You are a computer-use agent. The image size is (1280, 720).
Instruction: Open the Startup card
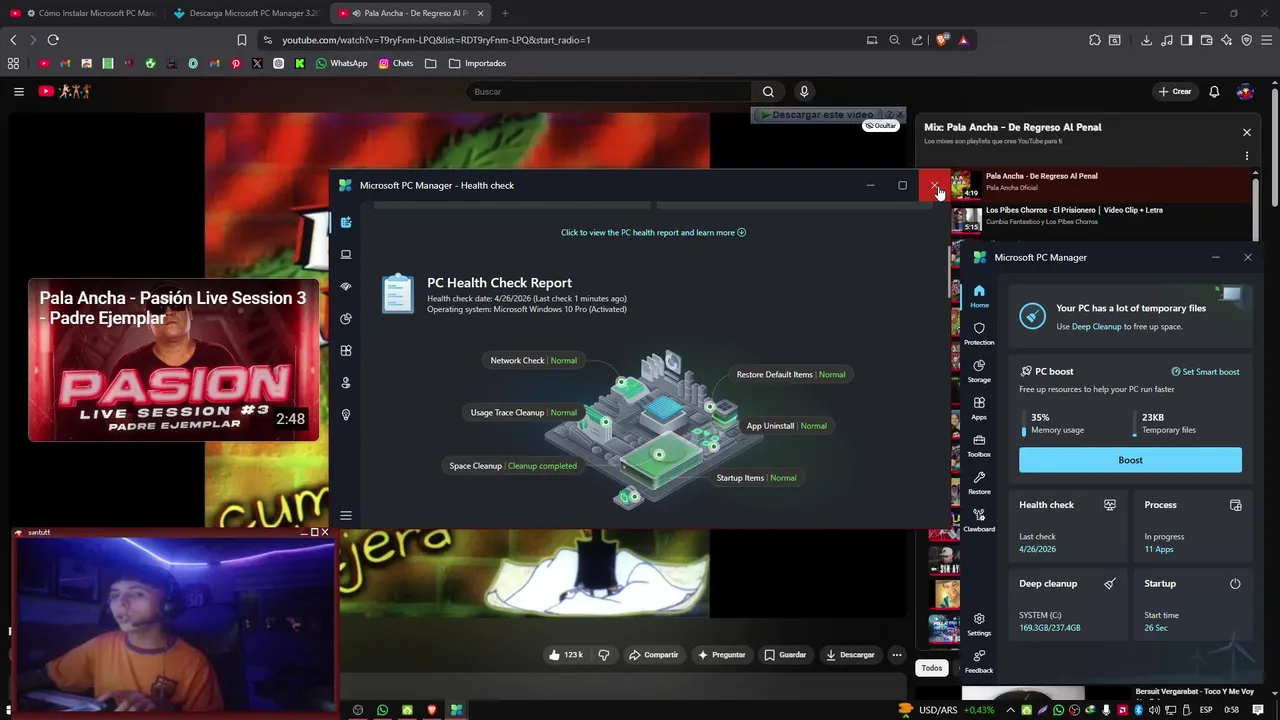(x=1193, y=605)
